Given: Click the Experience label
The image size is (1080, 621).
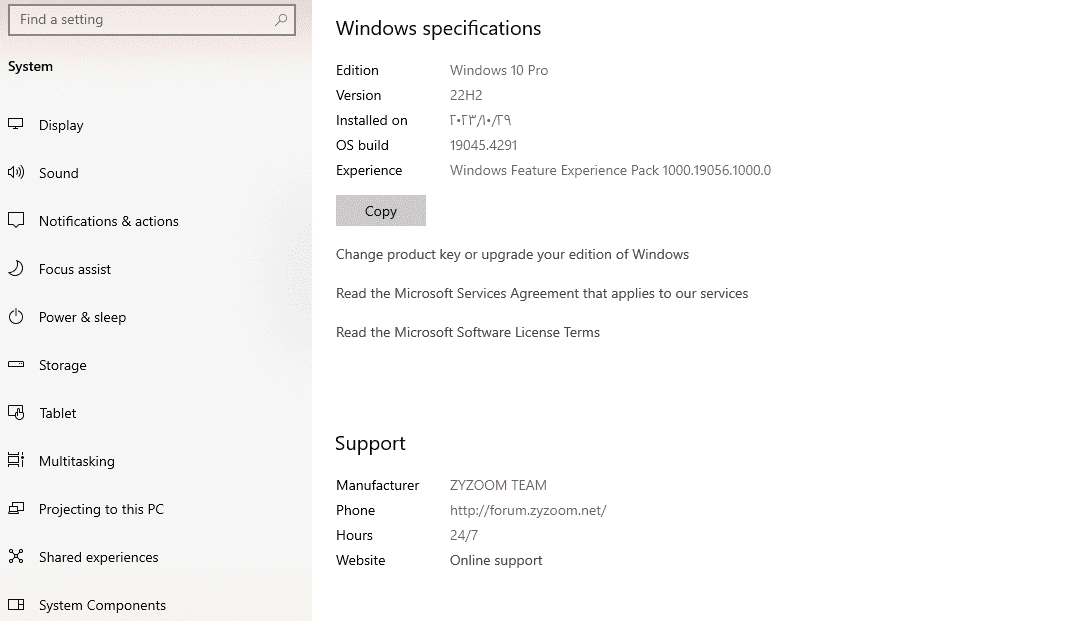Looking at the screenshot, I should [369, 170].
